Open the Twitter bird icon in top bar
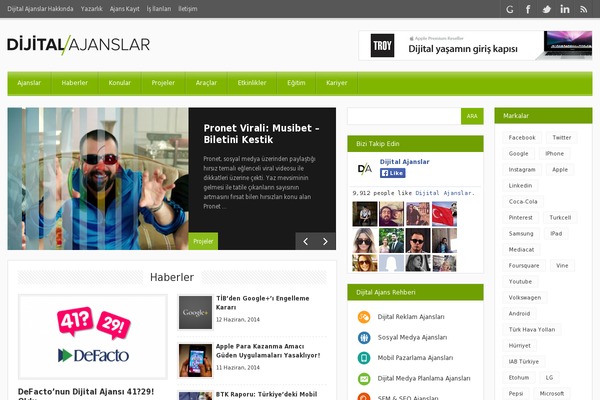Image resolution: width=600 pixels, height=400 pixels. click(546, 9)
